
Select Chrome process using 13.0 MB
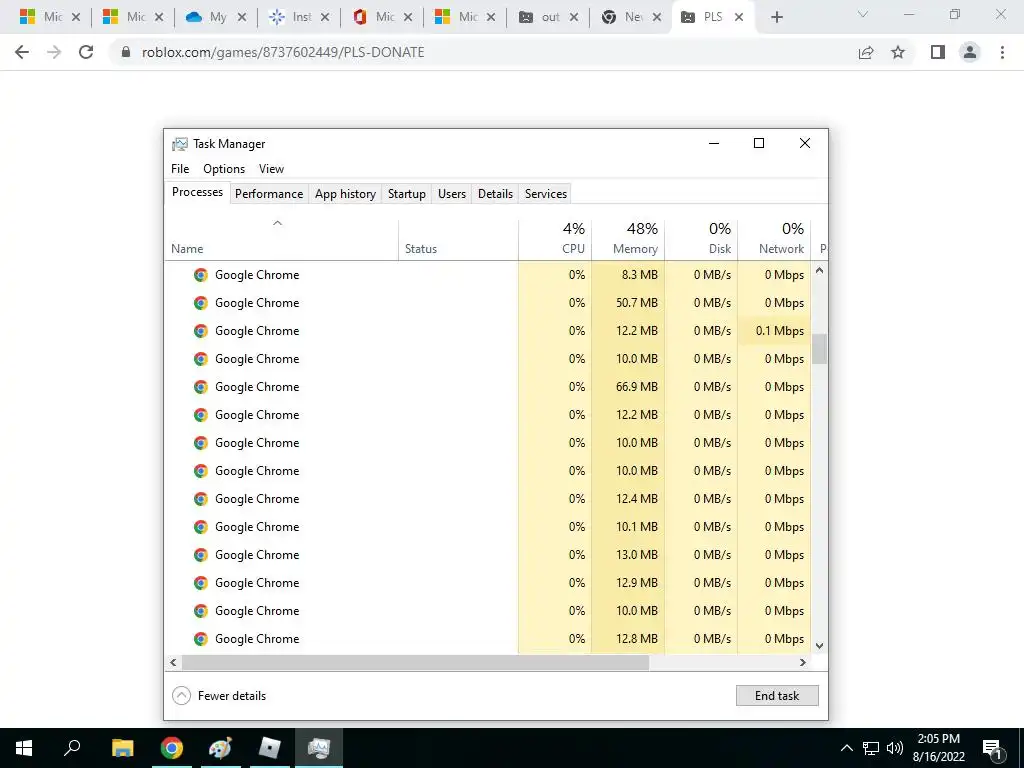(x=488, y=555)
